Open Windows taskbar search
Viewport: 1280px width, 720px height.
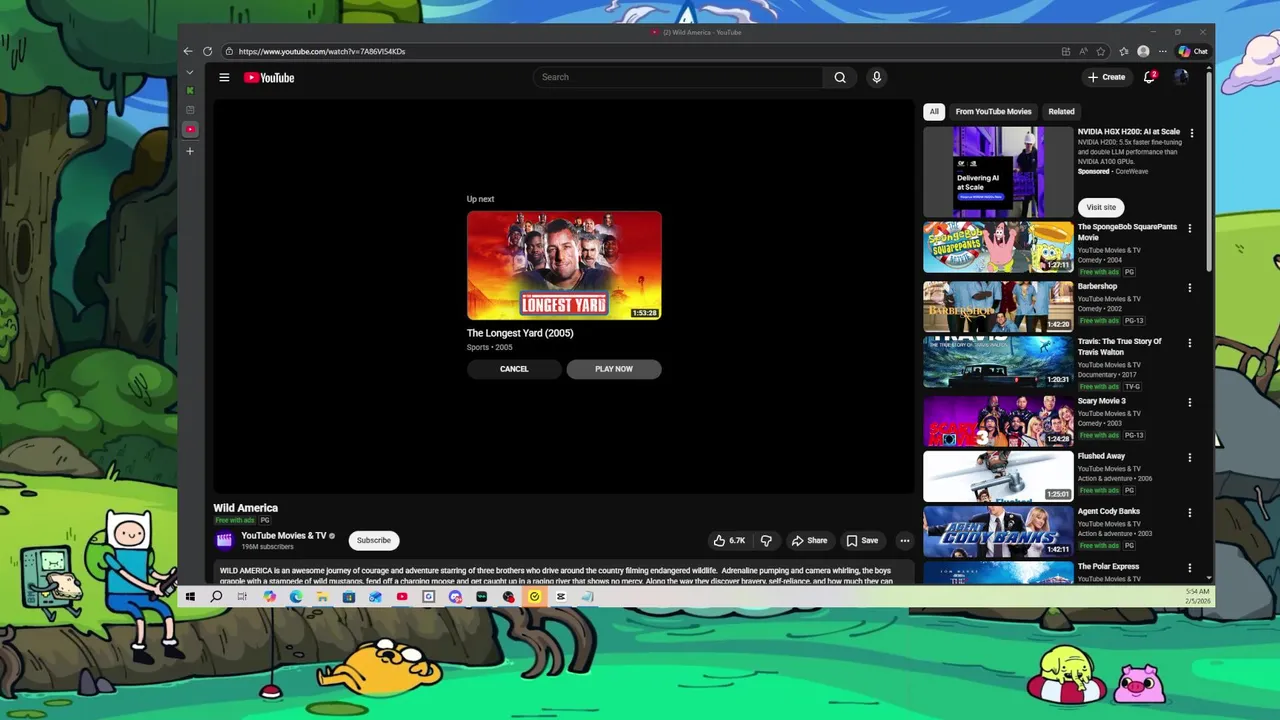coord(216,597)
